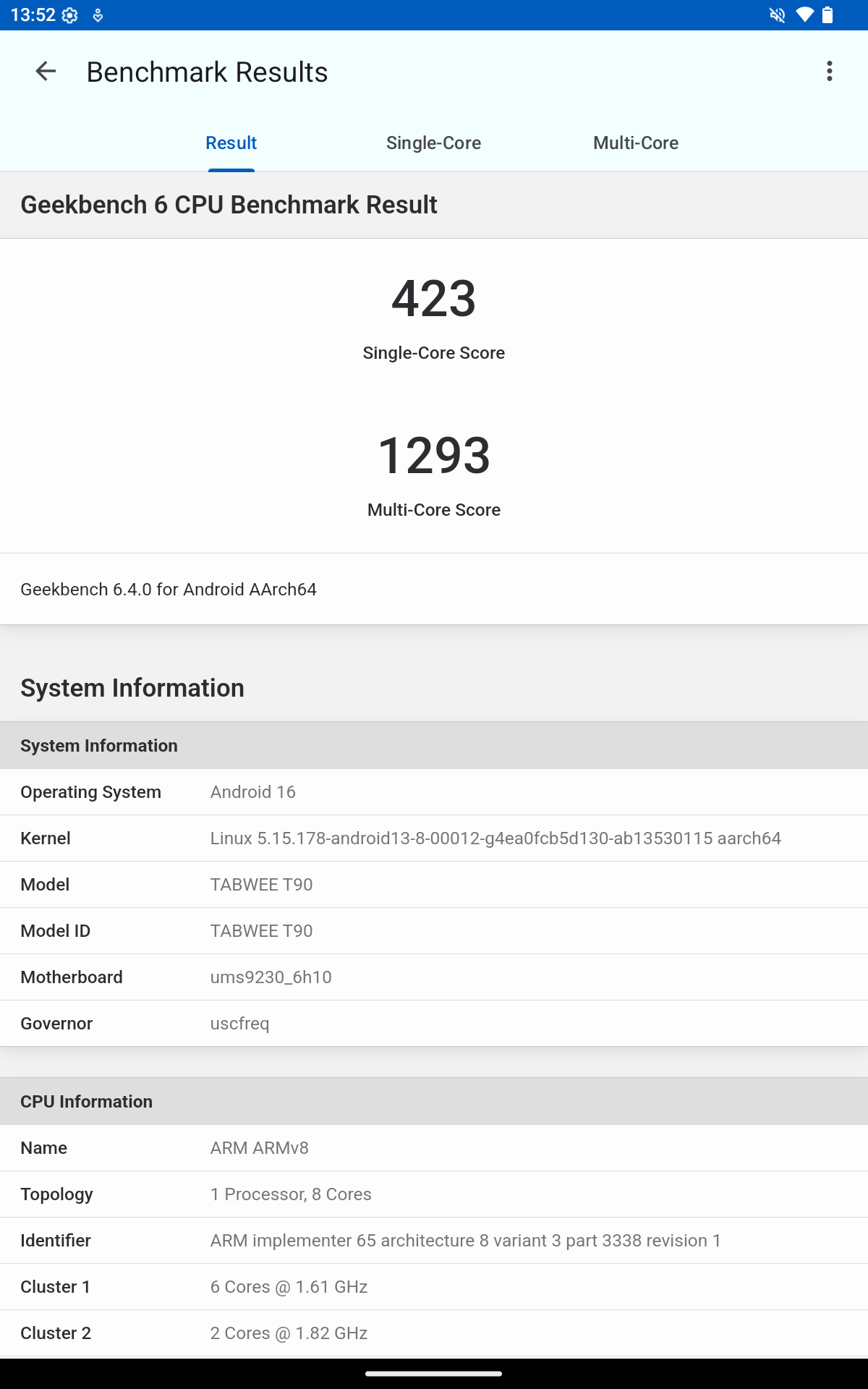Tap the Model TABWEE T90 row

(433, 885)
